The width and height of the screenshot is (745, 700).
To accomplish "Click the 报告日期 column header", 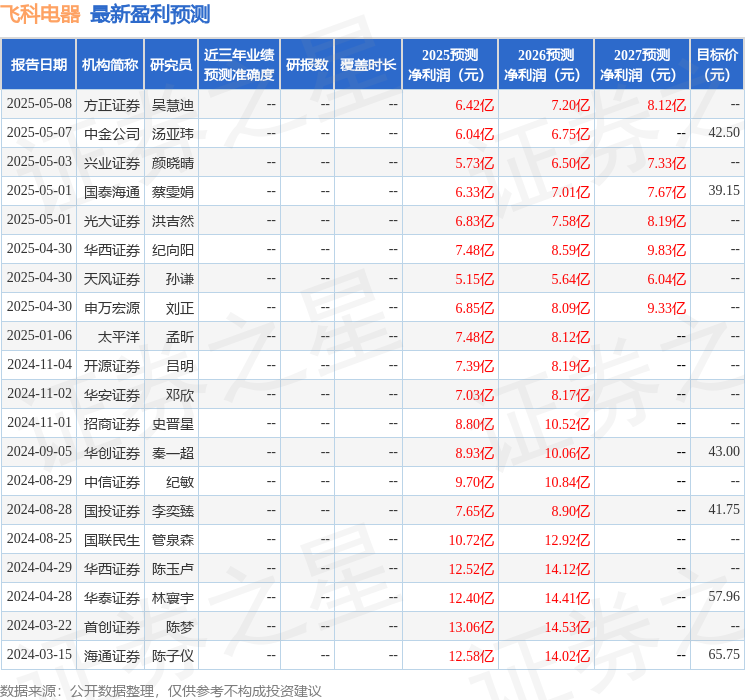I will pos(38,65).
